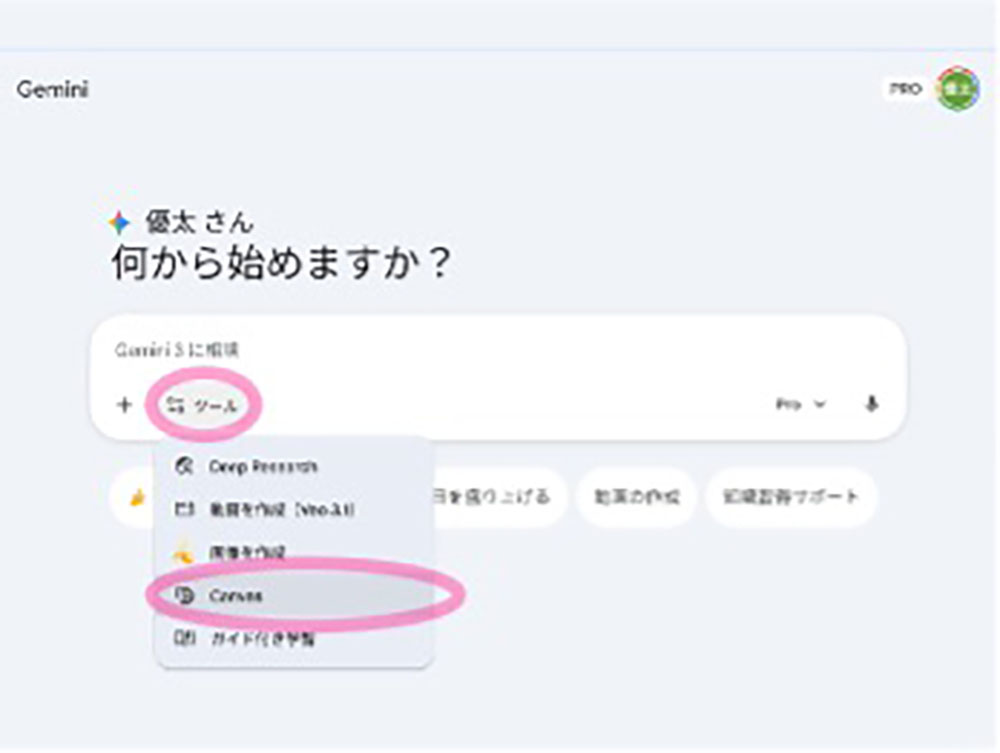Click the PRO subscription badge
1000x753 pixels.
pyautogui.click(x=906, y=89)
